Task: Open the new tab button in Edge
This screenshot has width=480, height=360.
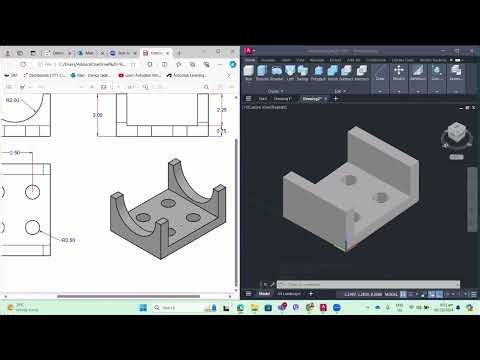Action: coord(179,53)
